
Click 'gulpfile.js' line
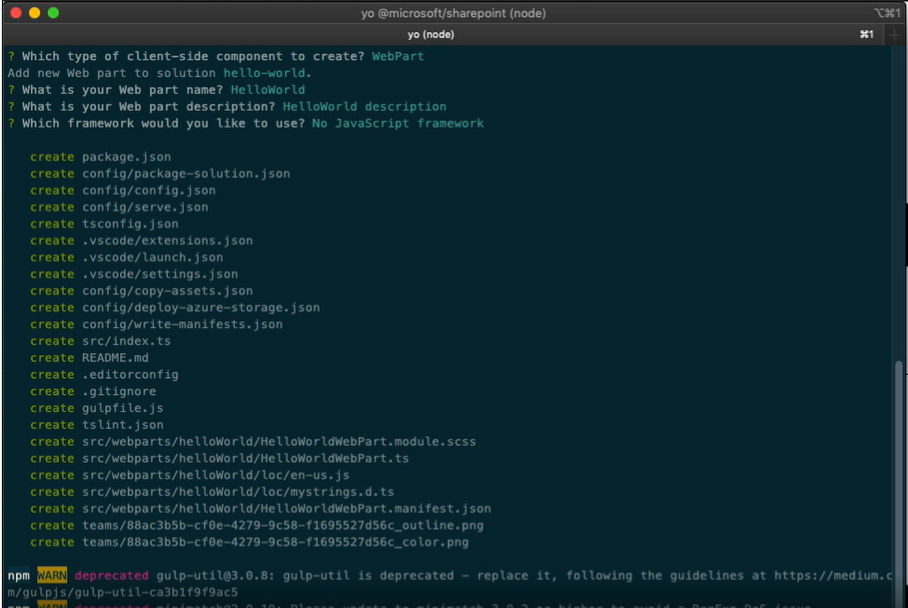(123, 409)
